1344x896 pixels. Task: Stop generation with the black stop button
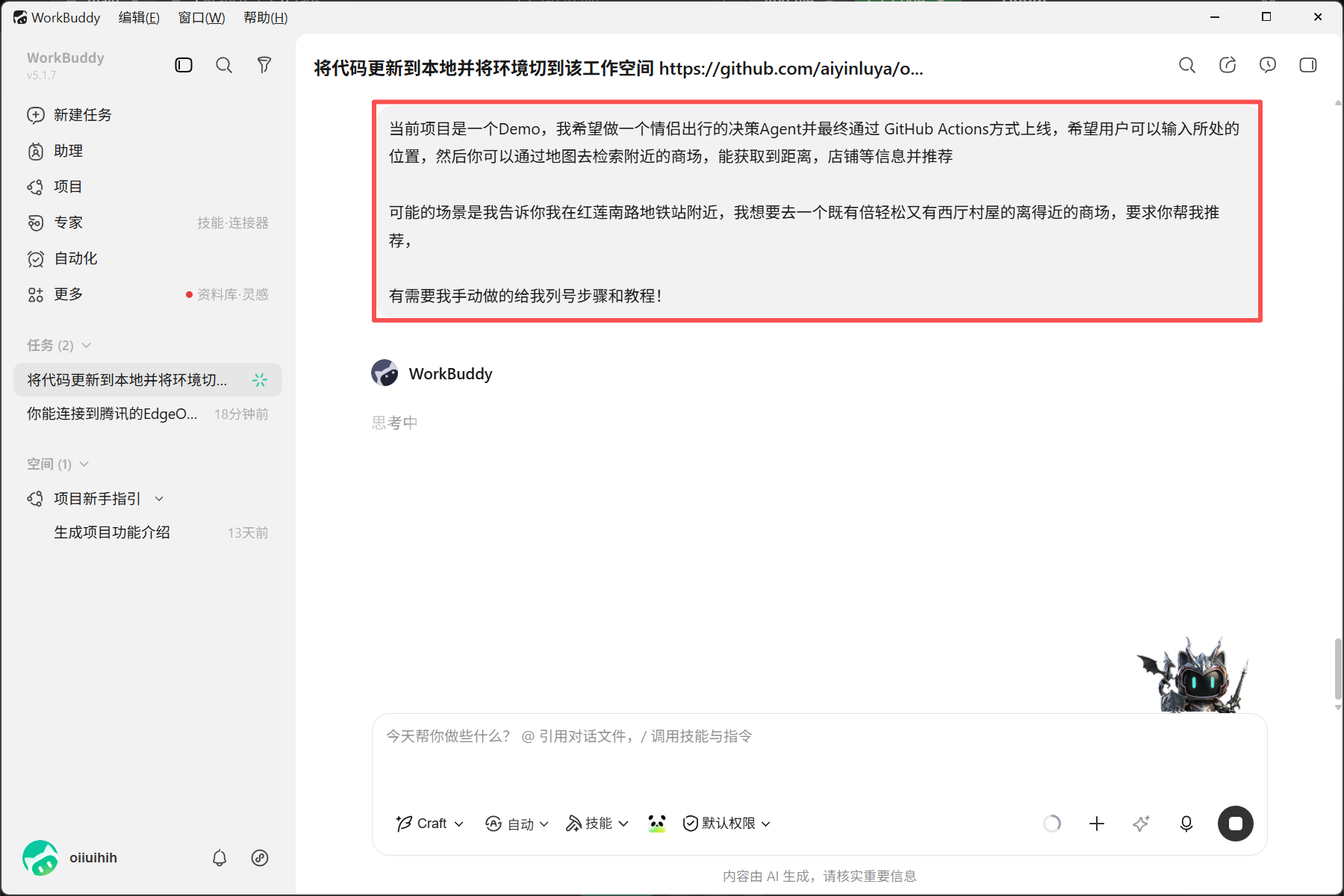coord(1236,824)
